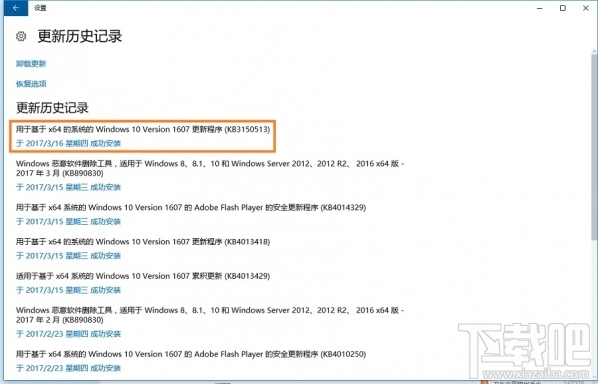Select the KB3150513 update title text
This screenshot has height=384, width=598.
pyautogui.click(x=143, y=129)
